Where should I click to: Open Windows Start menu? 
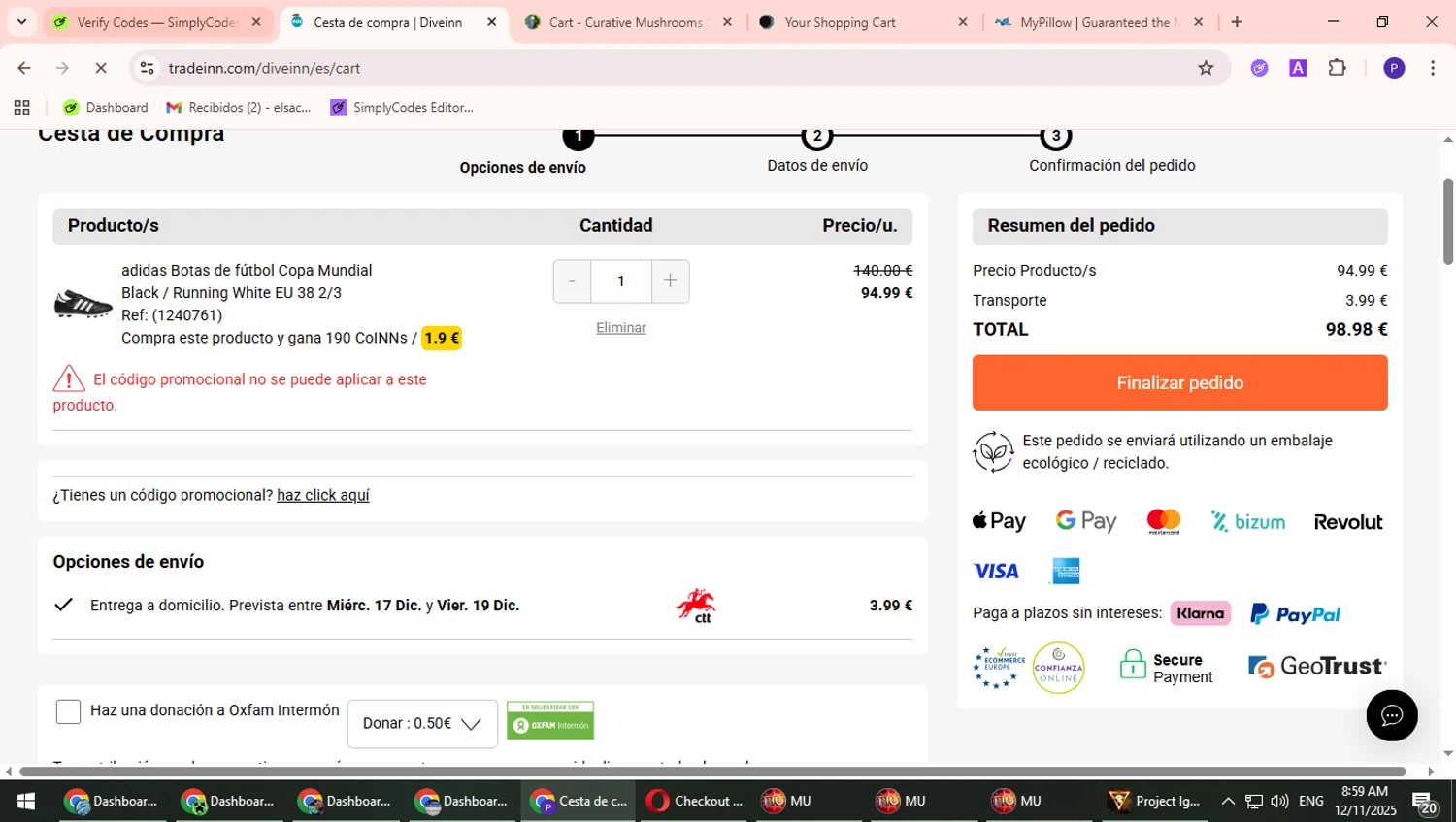(x=26, y=801)
